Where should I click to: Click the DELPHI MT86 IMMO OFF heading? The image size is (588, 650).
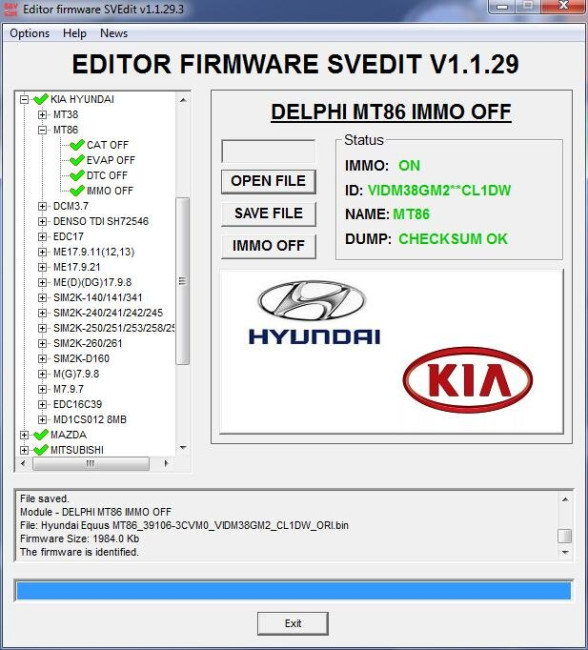(x=391, y=112)
